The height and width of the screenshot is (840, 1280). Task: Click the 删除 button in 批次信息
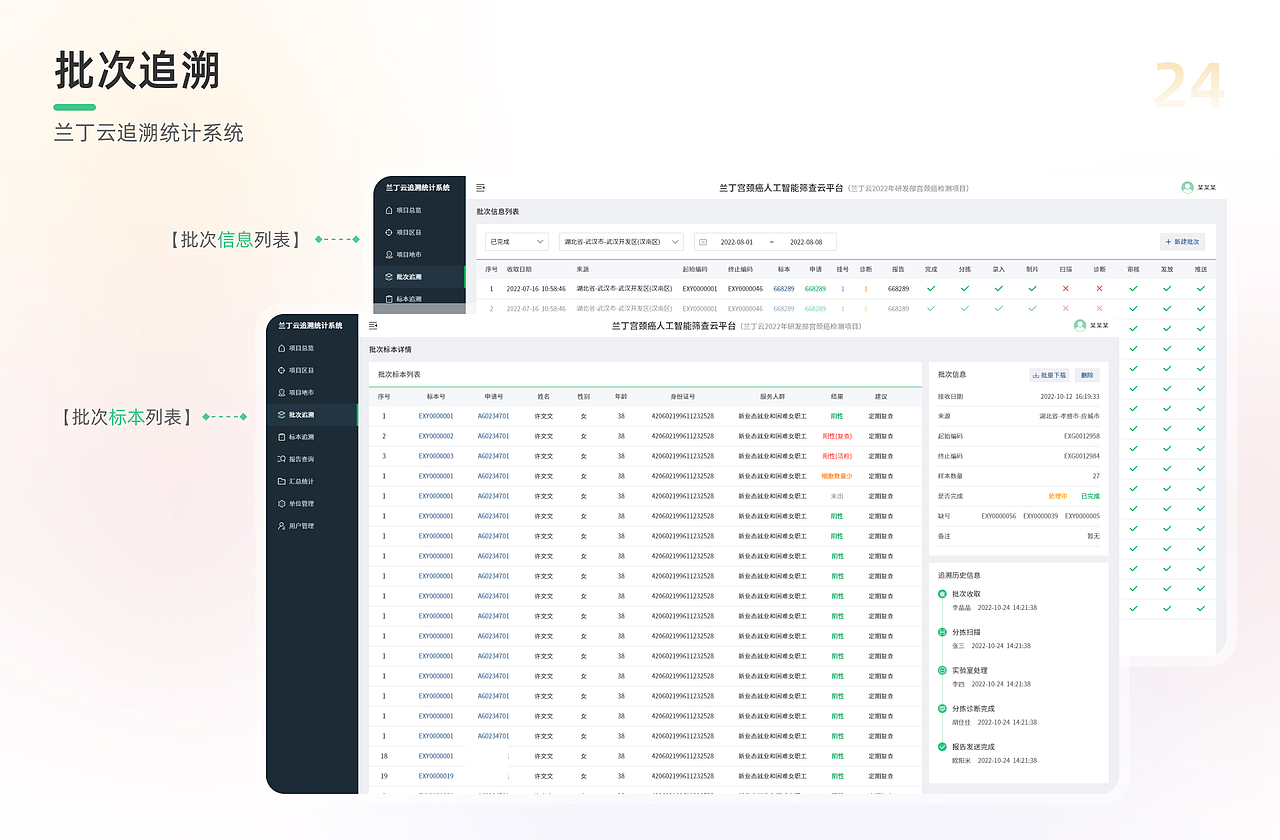(x=1087, y=375)
